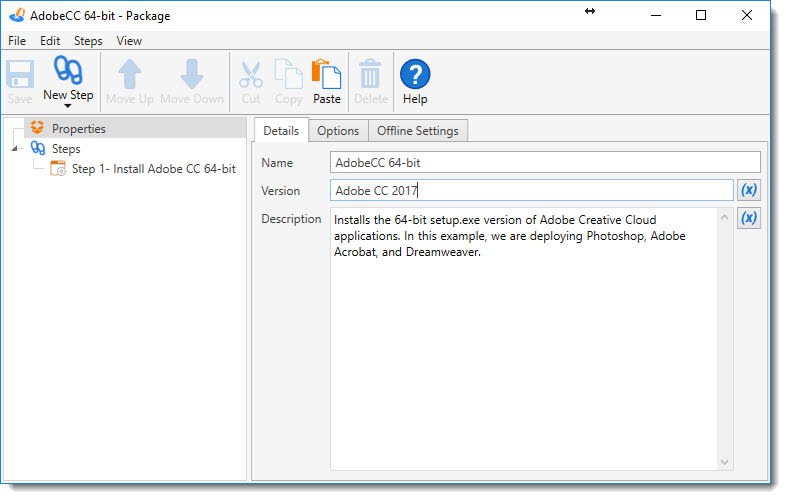Switch to the Offline Settings tab
Viewport: 786px width, 499px height.
(418, 131)
